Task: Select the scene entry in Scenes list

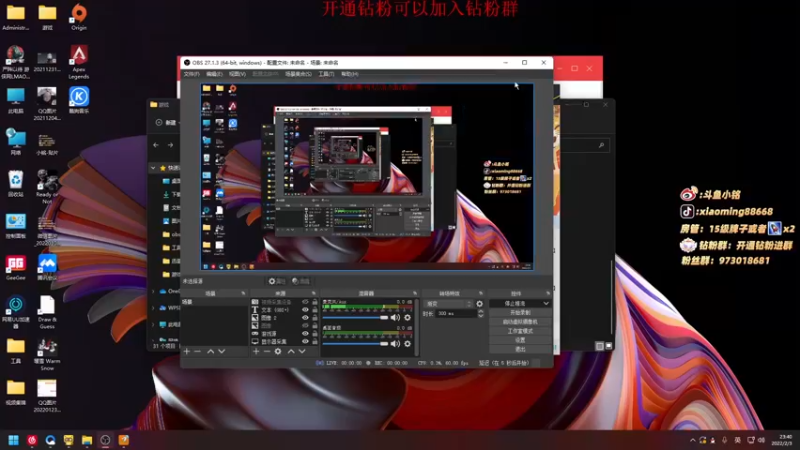Action: pyautogui.click(x=214, y=302)
